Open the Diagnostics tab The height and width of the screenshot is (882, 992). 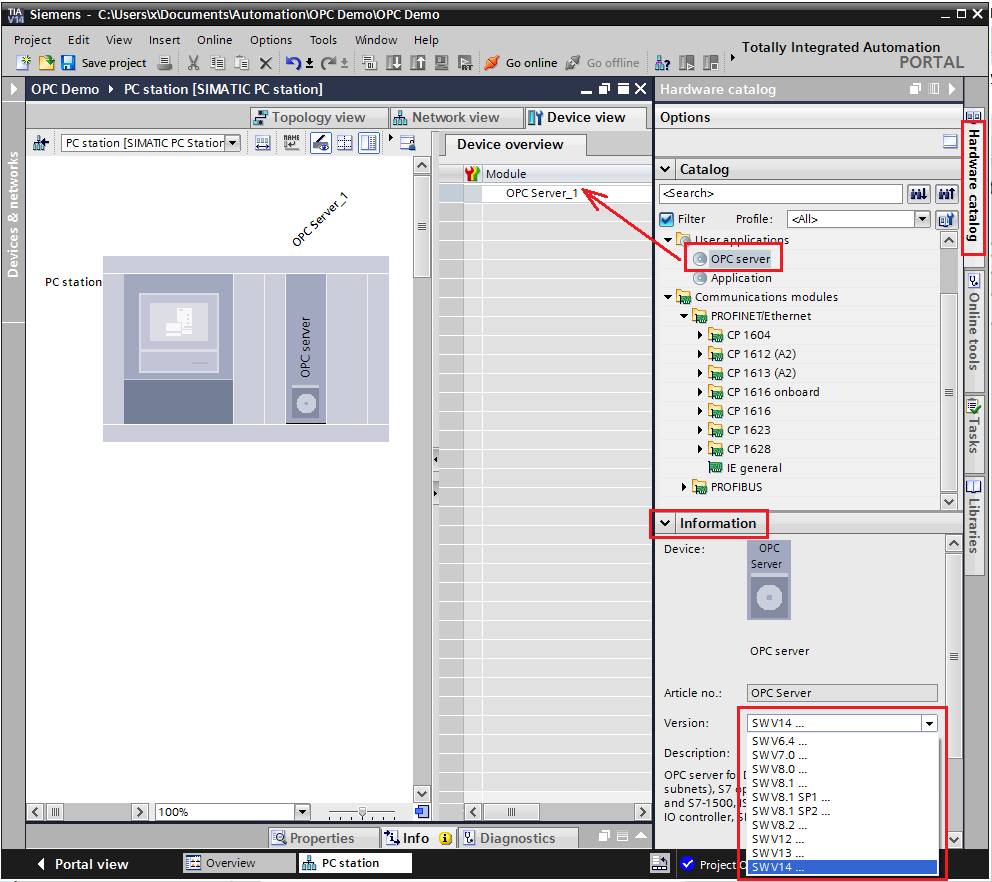pos(518,838)
